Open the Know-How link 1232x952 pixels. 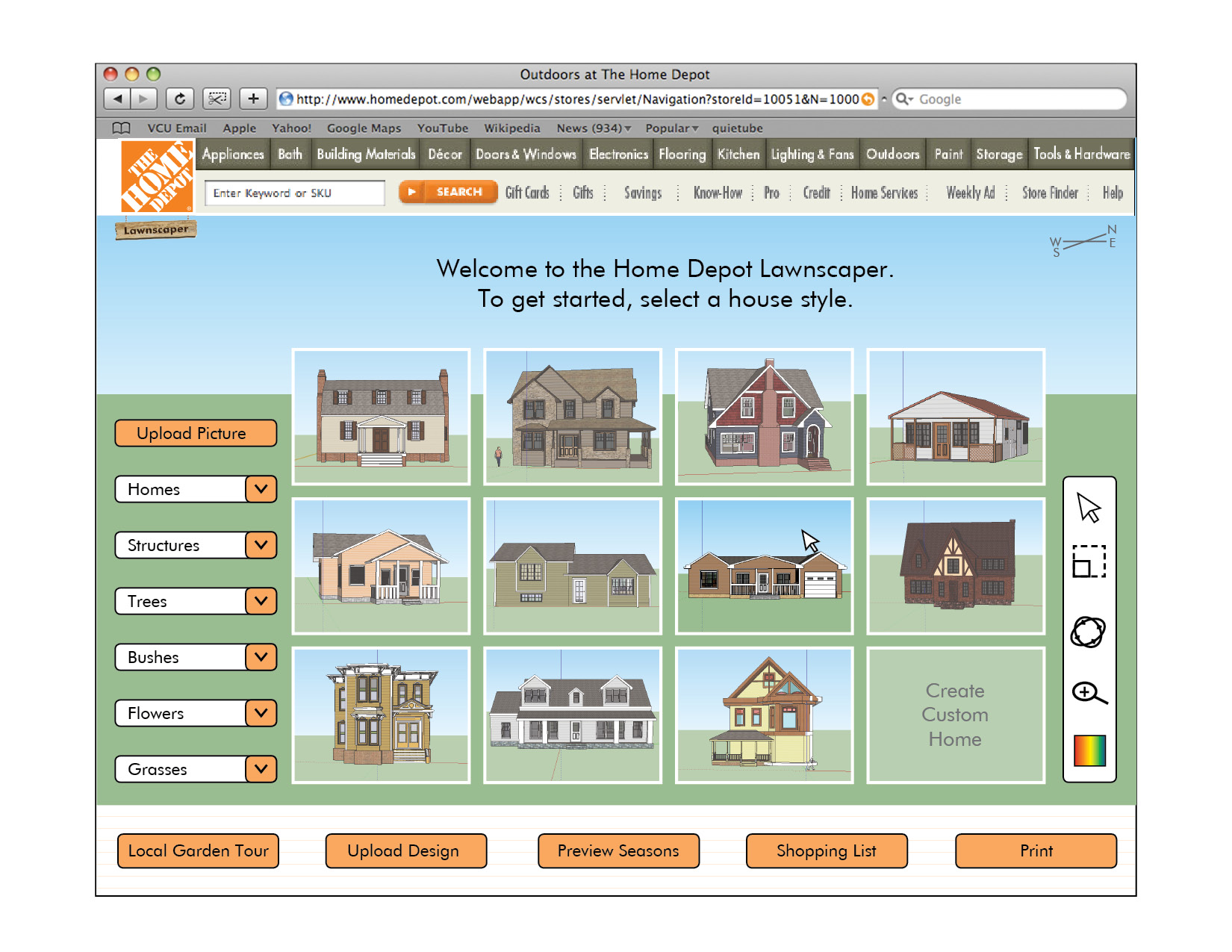718,193
